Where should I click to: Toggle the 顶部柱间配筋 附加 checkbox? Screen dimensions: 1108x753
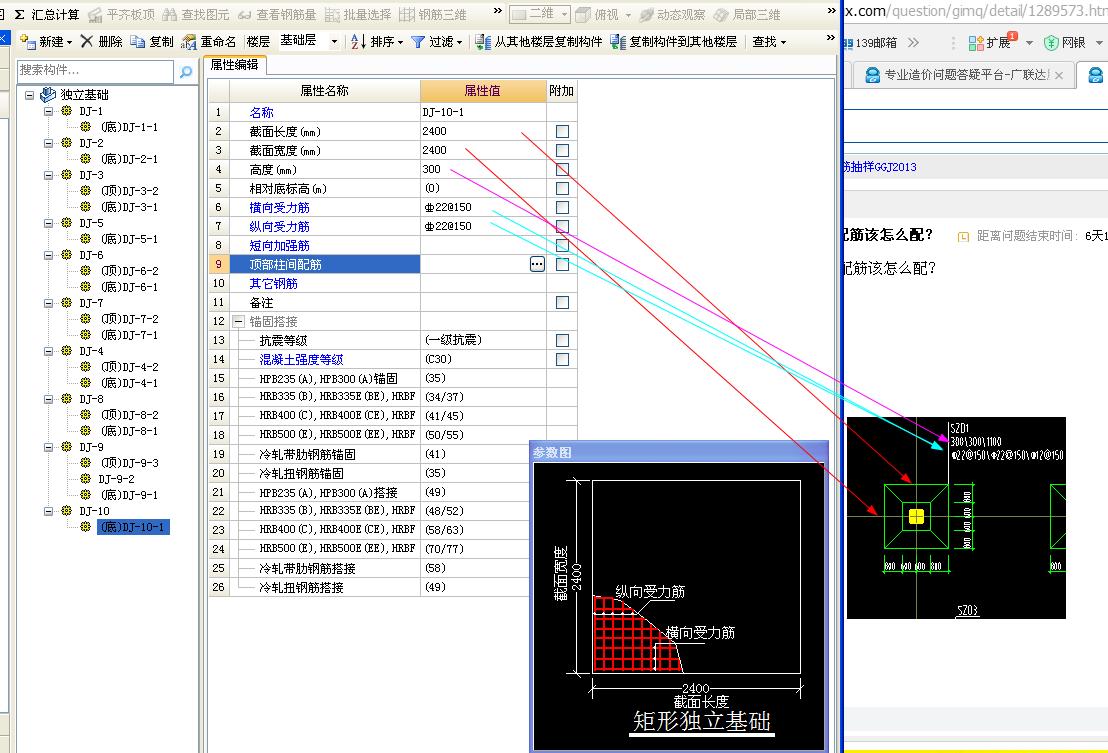(x=562, y=264)
